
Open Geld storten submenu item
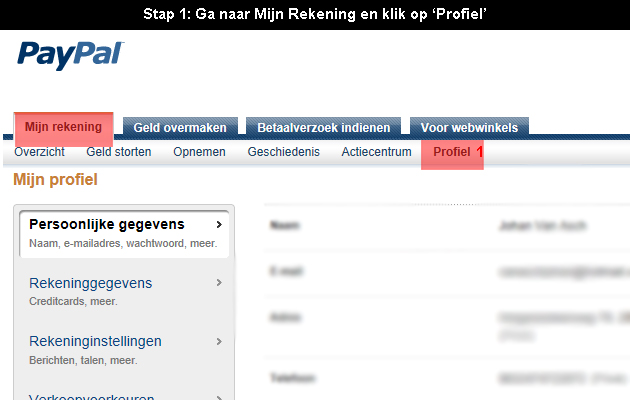coord(119,152)
